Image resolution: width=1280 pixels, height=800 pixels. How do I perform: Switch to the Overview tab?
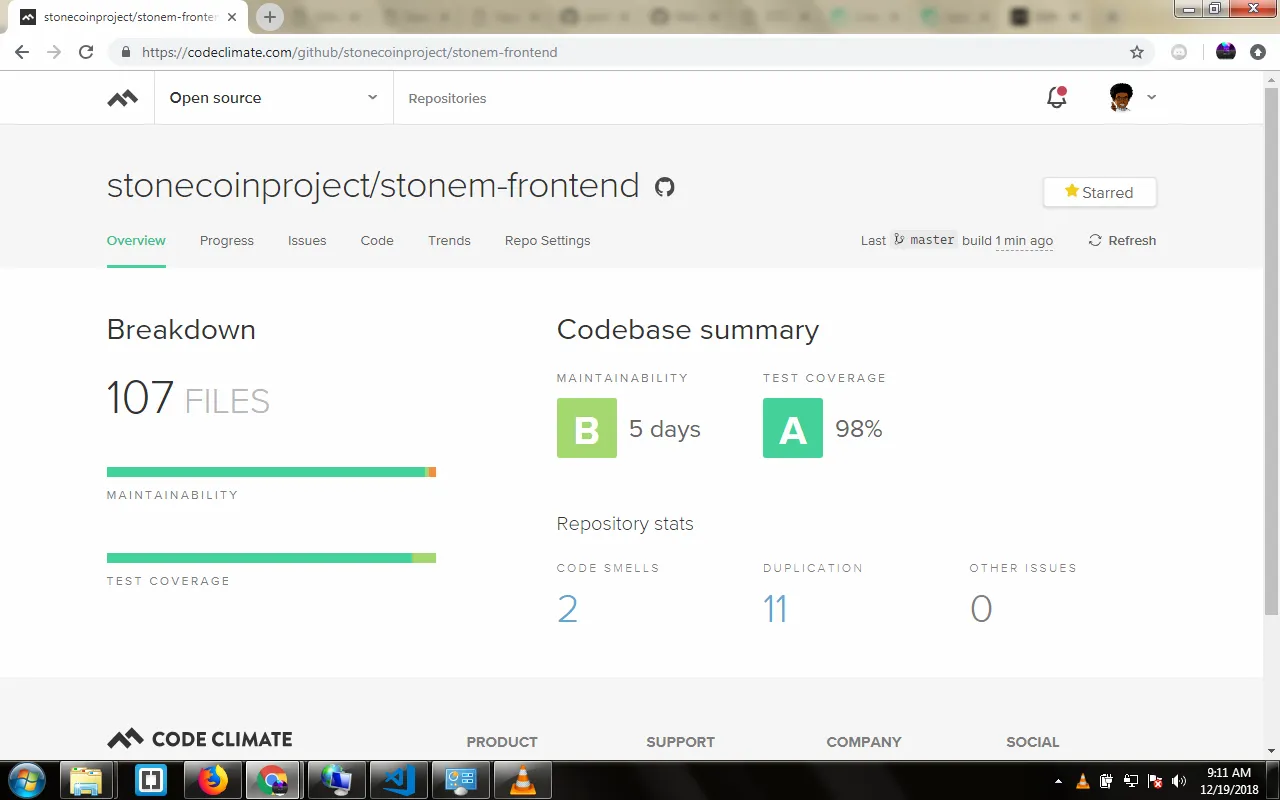pyautogui.click(x=136, y=240)
